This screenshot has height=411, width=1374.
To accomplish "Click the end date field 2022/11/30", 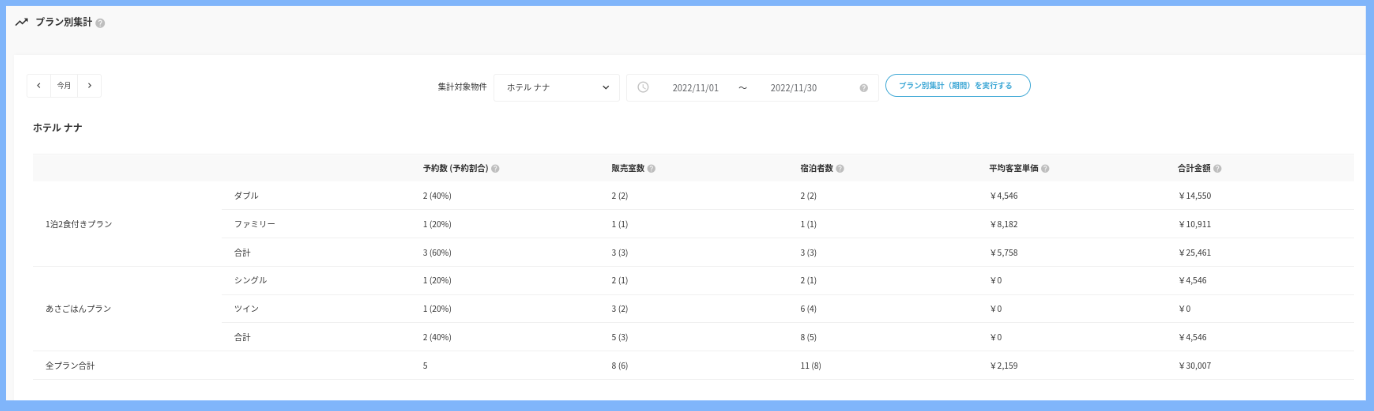I will tap(793, 88).
